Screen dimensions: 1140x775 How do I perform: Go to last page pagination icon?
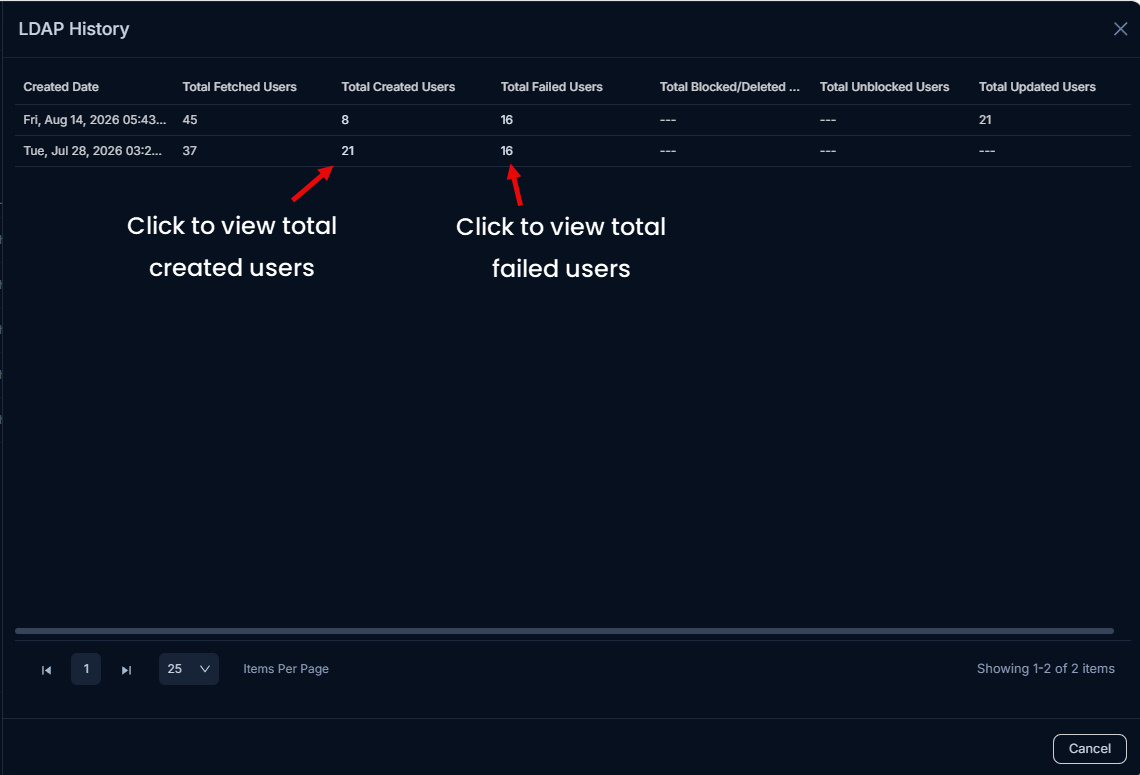click(127, 670)
